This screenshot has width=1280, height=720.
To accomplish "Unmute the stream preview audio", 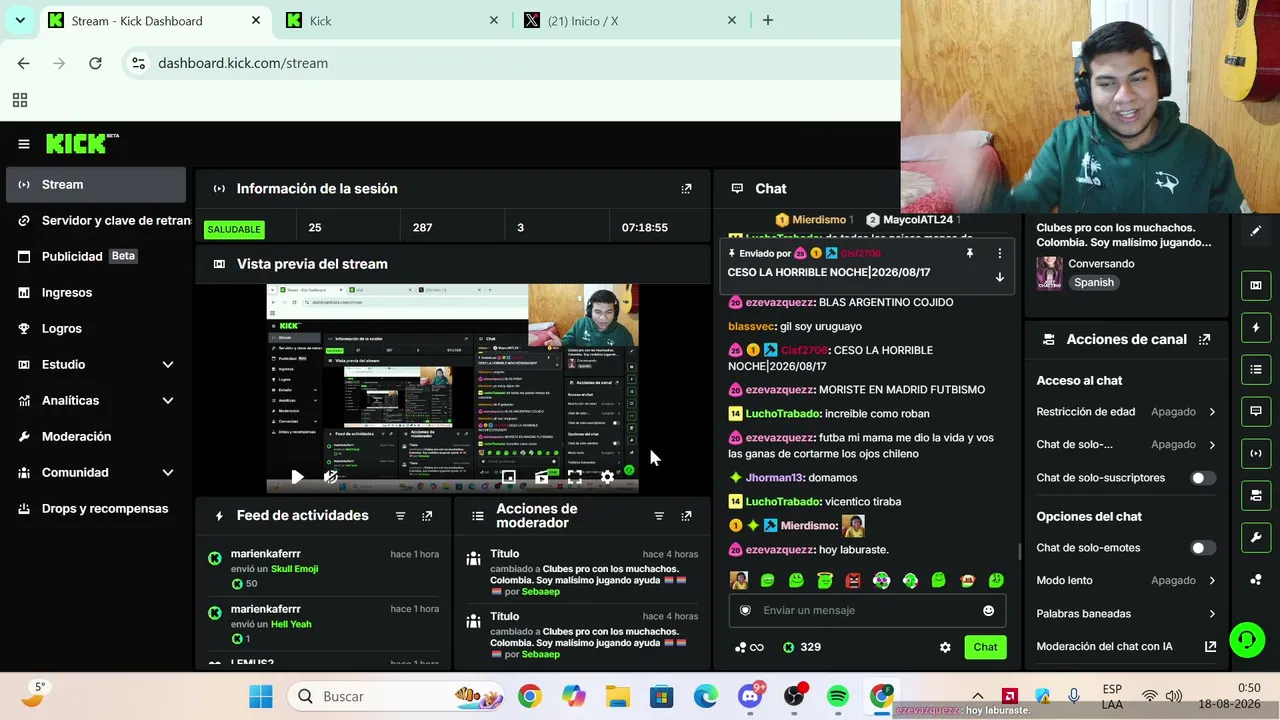I will tap(331, 477).
